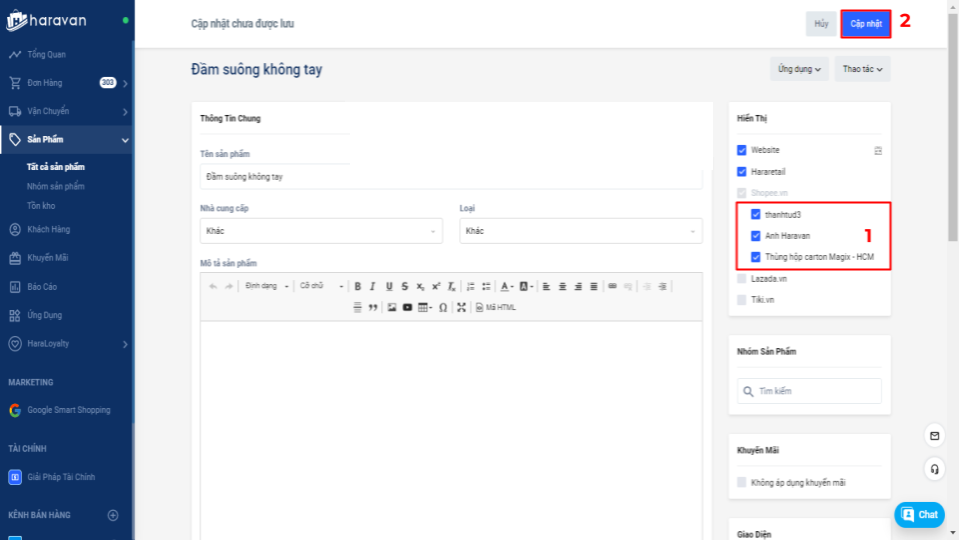Insert an image using the editor toolbar
The image size is (960, 540).
(392, 307)
